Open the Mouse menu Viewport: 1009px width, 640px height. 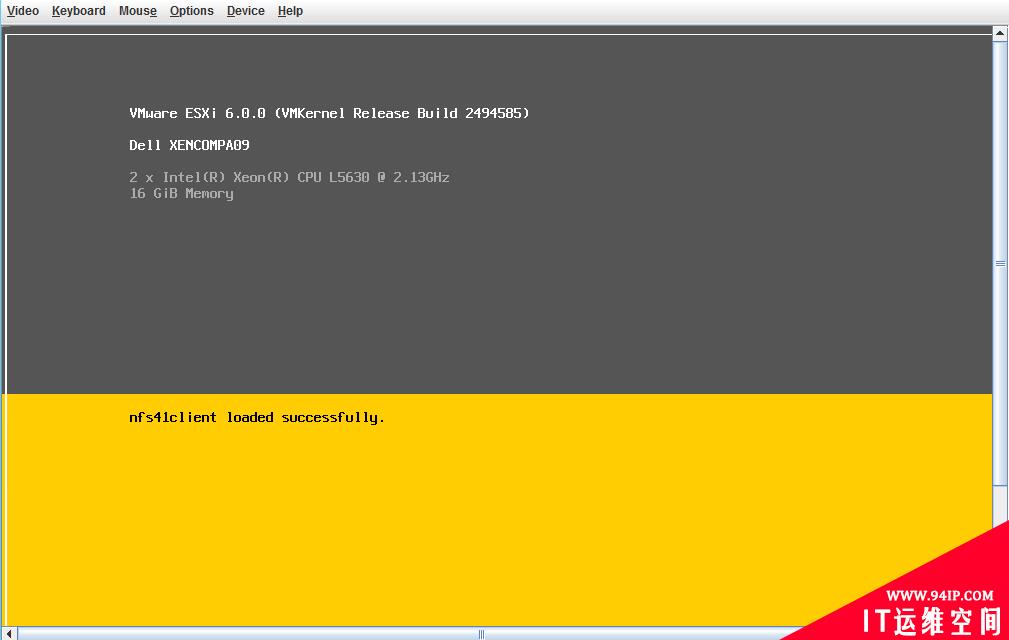138,11
